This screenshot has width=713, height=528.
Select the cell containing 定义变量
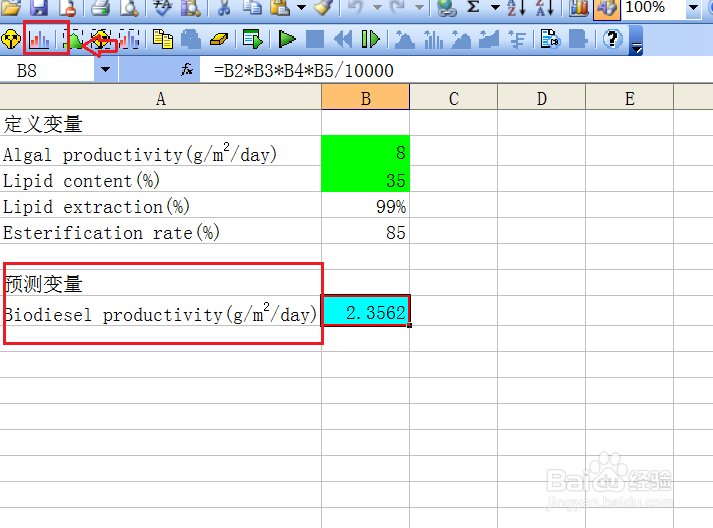click(161, 123)
